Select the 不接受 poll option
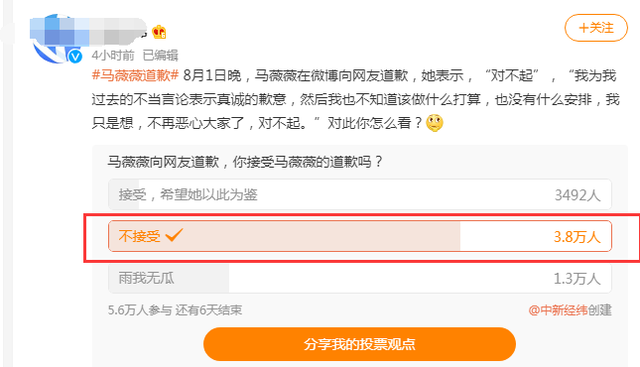 tap(360, 236)
